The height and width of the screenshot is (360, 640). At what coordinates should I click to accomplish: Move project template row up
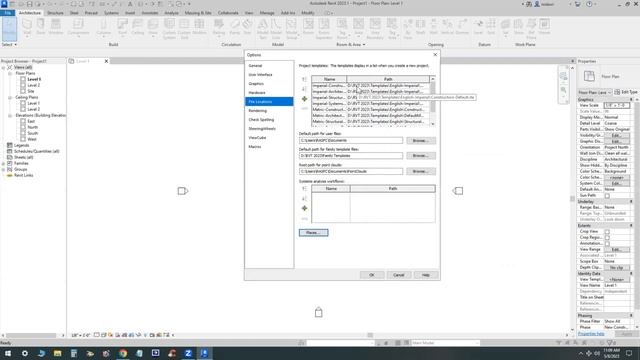coord(304,79)
